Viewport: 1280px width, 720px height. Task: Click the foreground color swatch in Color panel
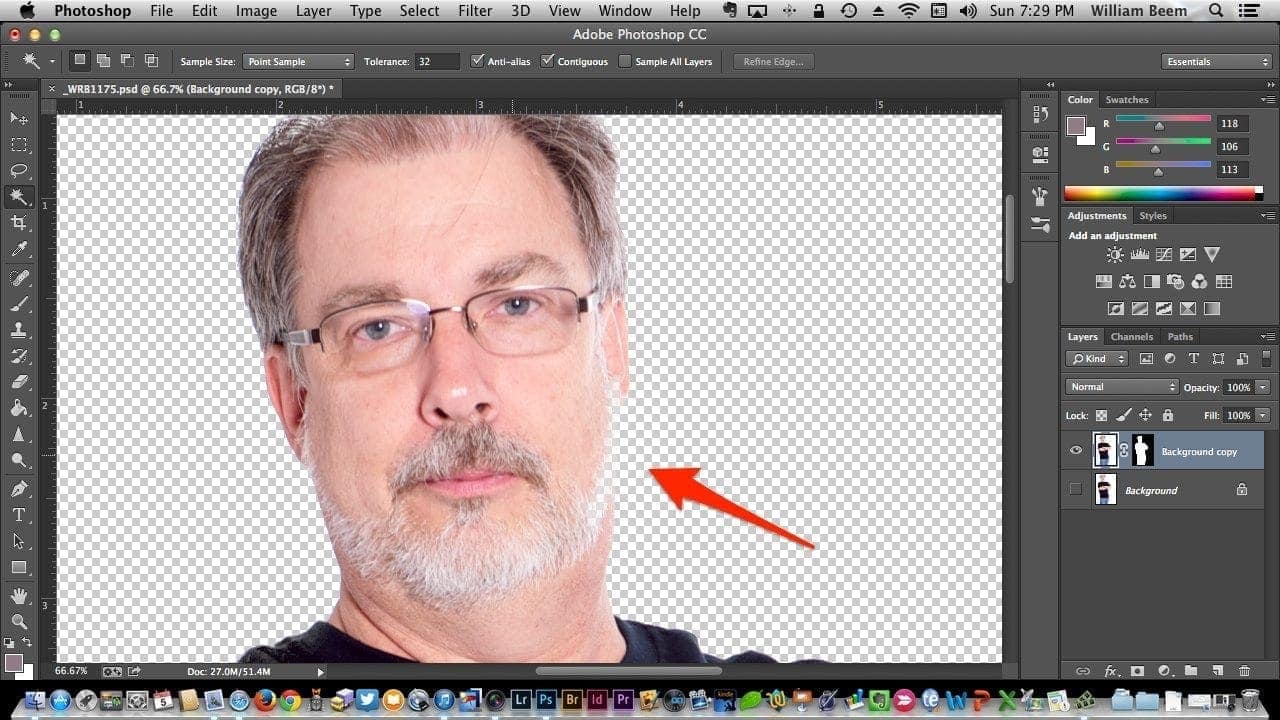point(1076,126)
